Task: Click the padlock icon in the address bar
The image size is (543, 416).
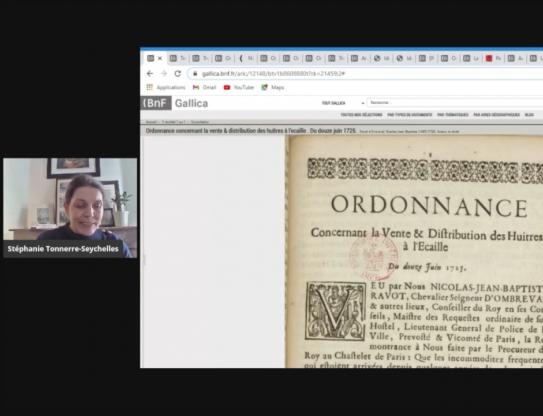Action: pyautogui.click(x=195, y=74)
